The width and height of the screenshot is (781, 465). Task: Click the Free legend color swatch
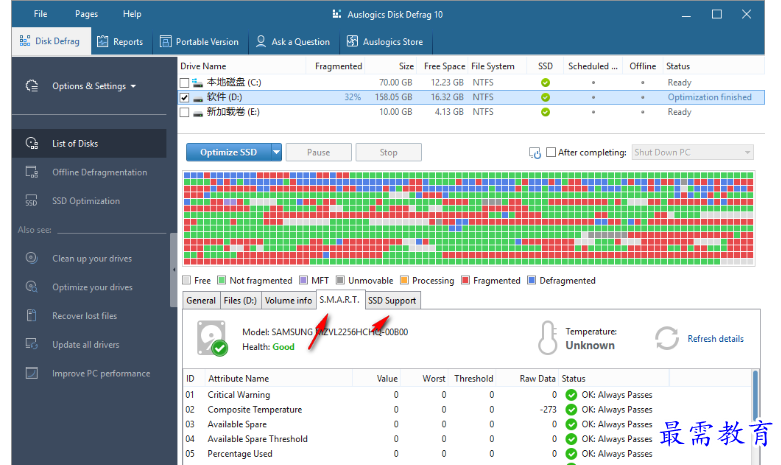coord(187,280)
